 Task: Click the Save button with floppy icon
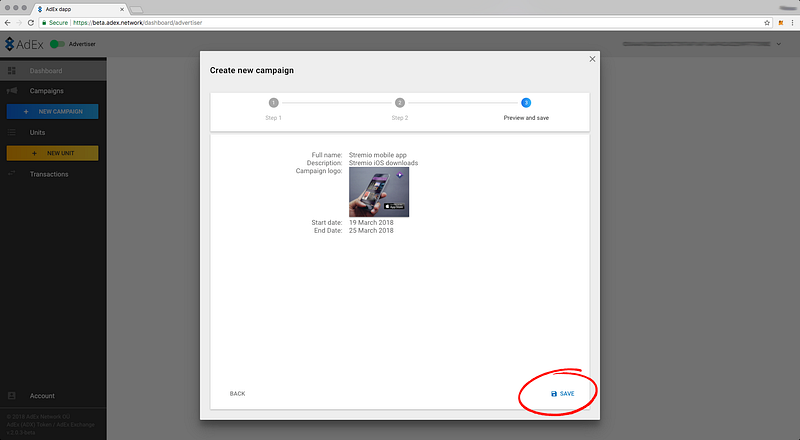[562, 394]
